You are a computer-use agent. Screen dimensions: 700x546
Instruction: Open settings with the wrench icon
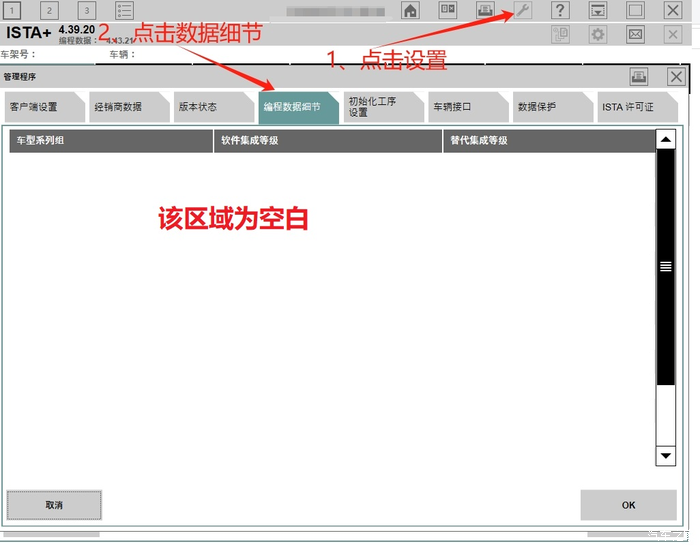point(523,10)
